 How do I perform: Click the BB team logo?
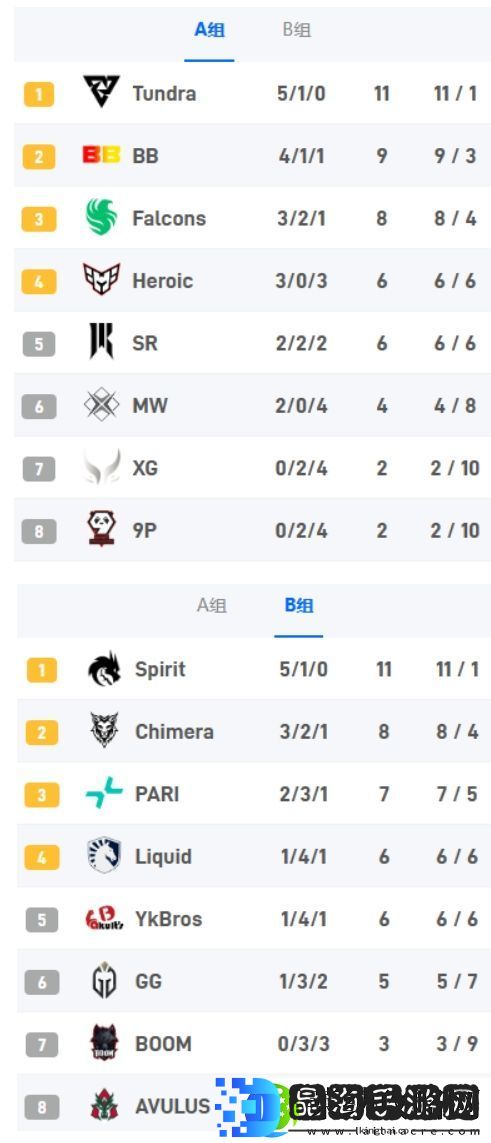tap(101, 155)
